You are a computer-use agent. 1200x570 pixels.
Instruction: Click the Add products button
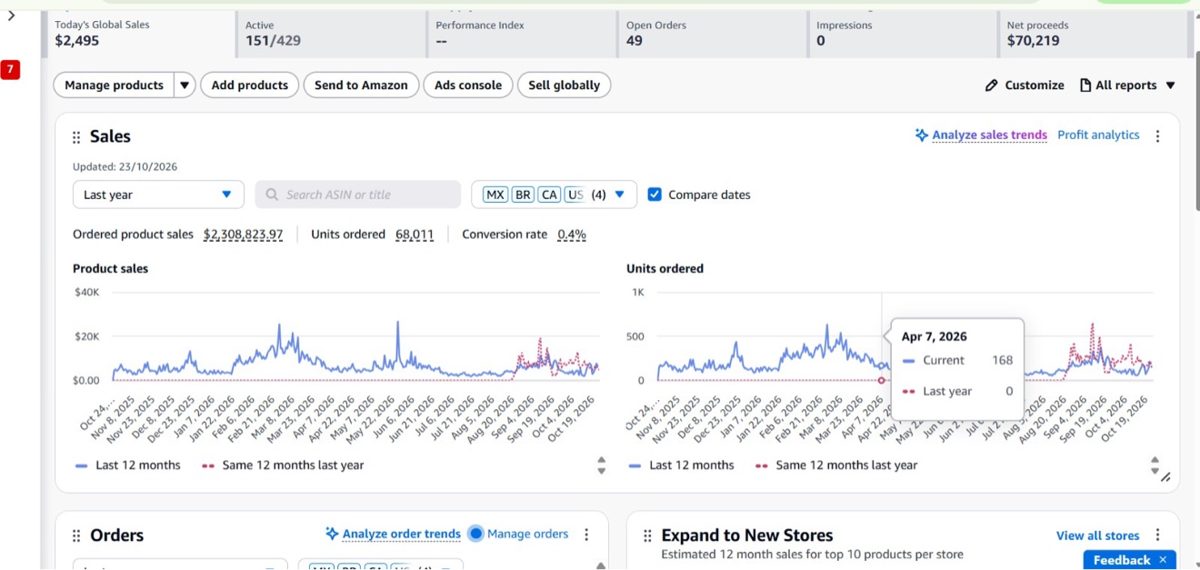[250, 86]
